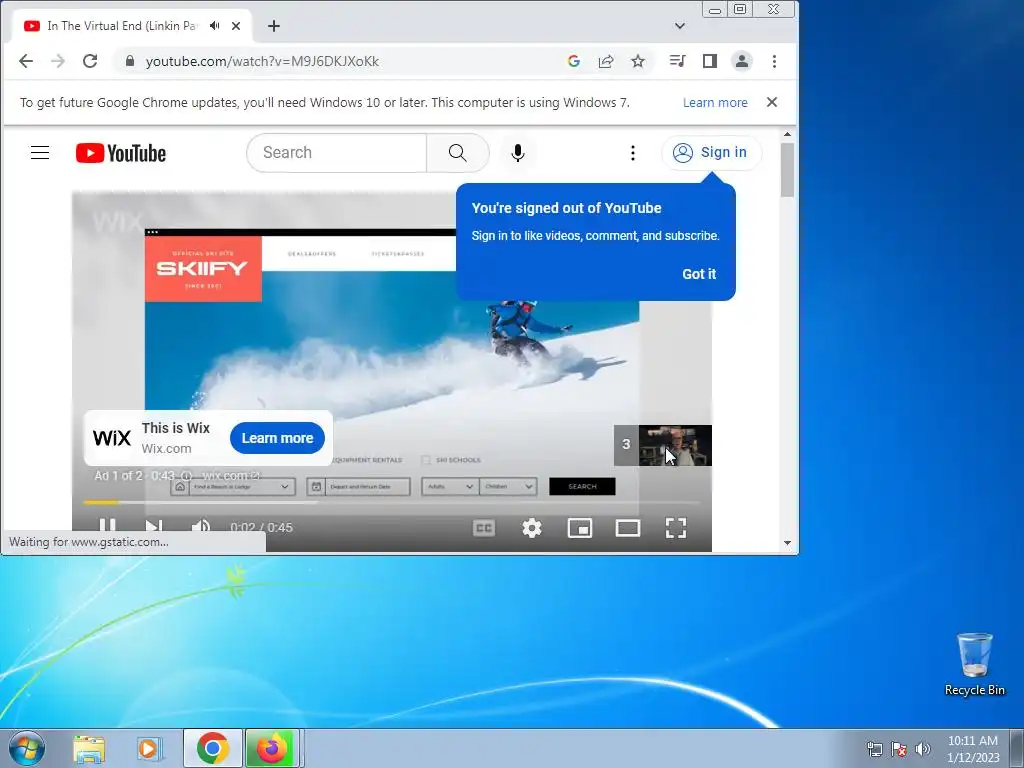Click the address bar URL
Viewport: 1024px width, 768px height.
(262, 61)
